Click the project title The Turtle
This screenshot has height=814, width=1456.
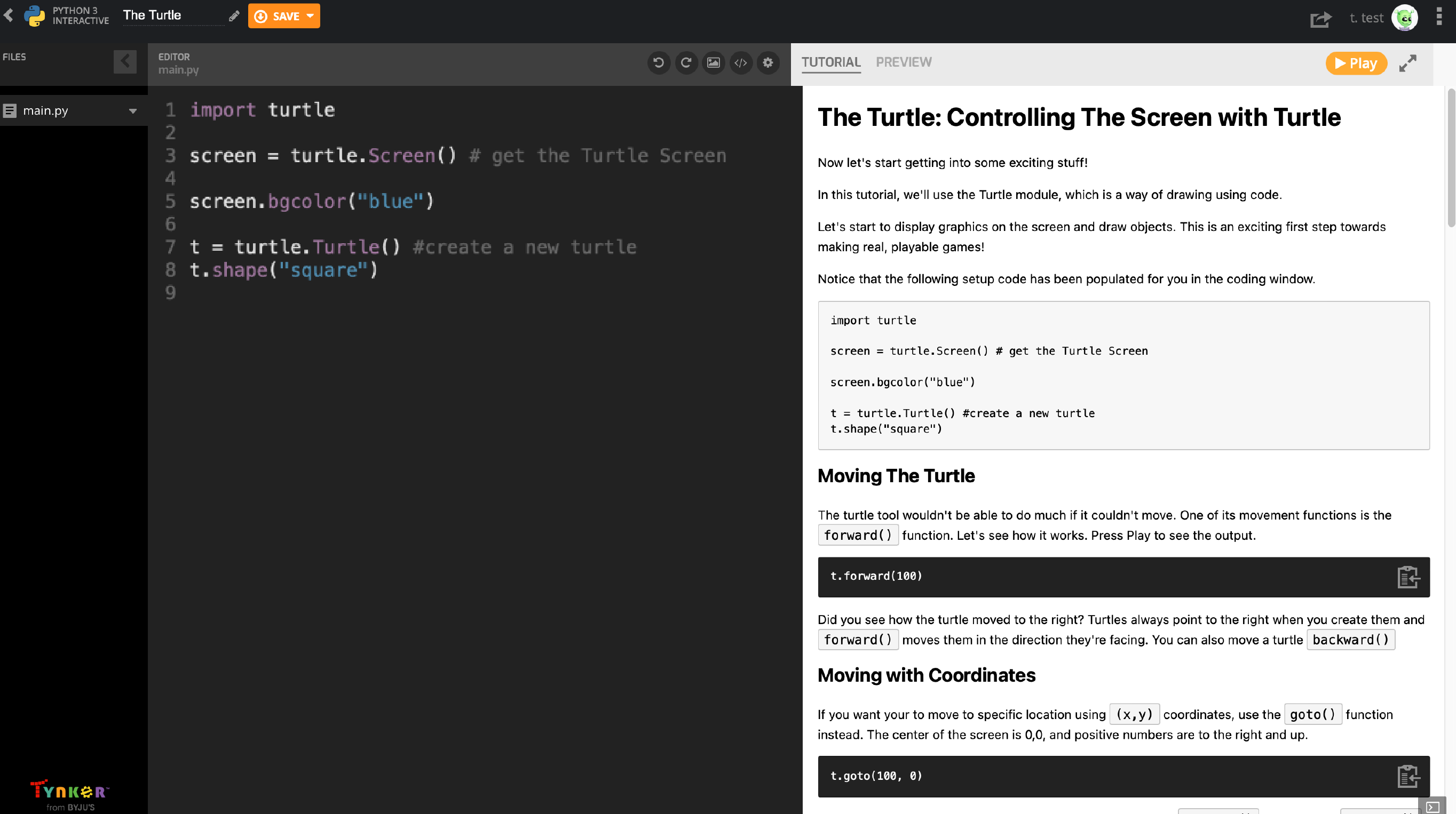(152, 15)
